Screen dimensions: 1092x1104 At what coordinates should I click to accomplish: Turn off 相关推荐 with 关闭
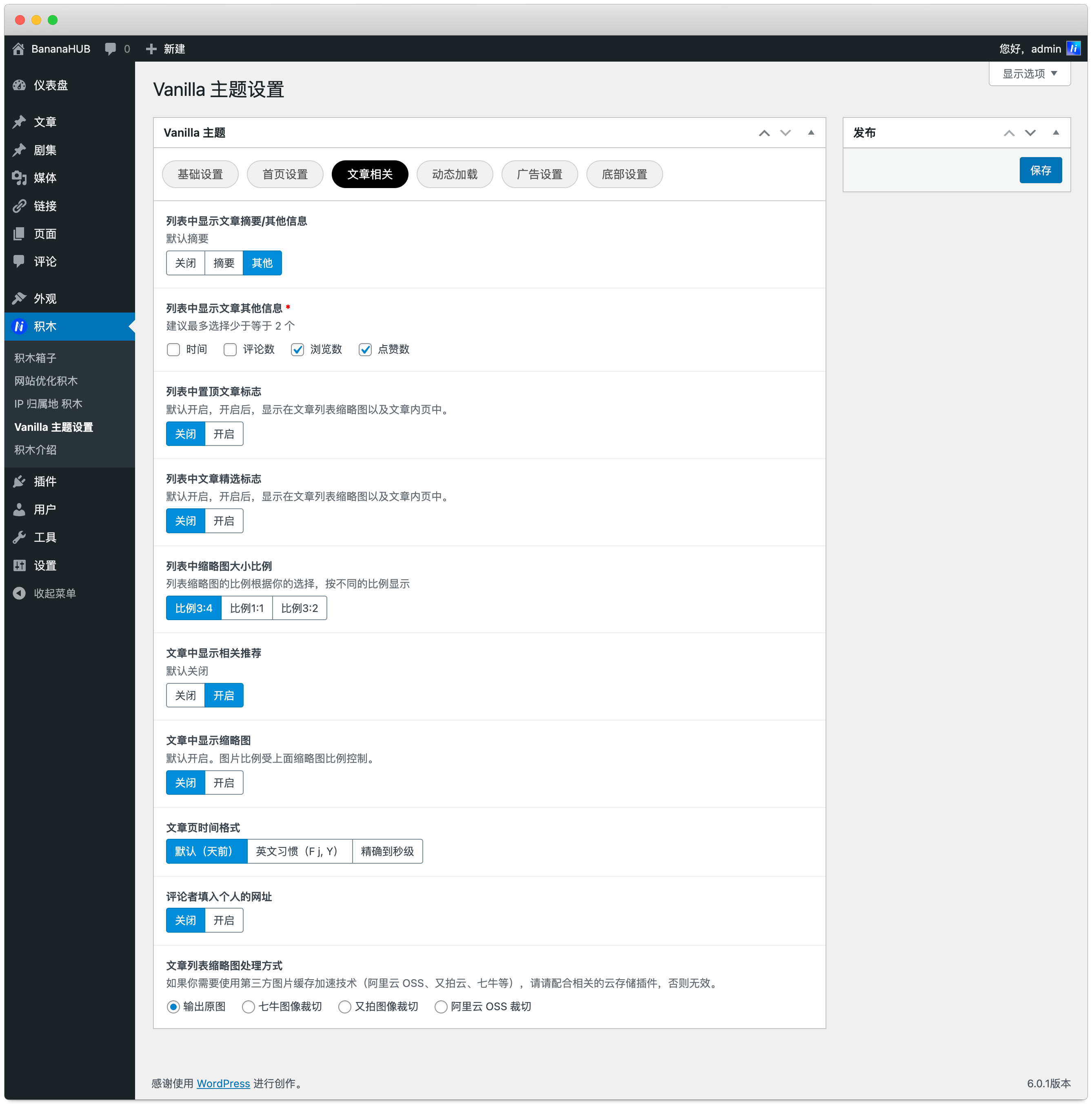pyautogui.click(x=185, y=696)
